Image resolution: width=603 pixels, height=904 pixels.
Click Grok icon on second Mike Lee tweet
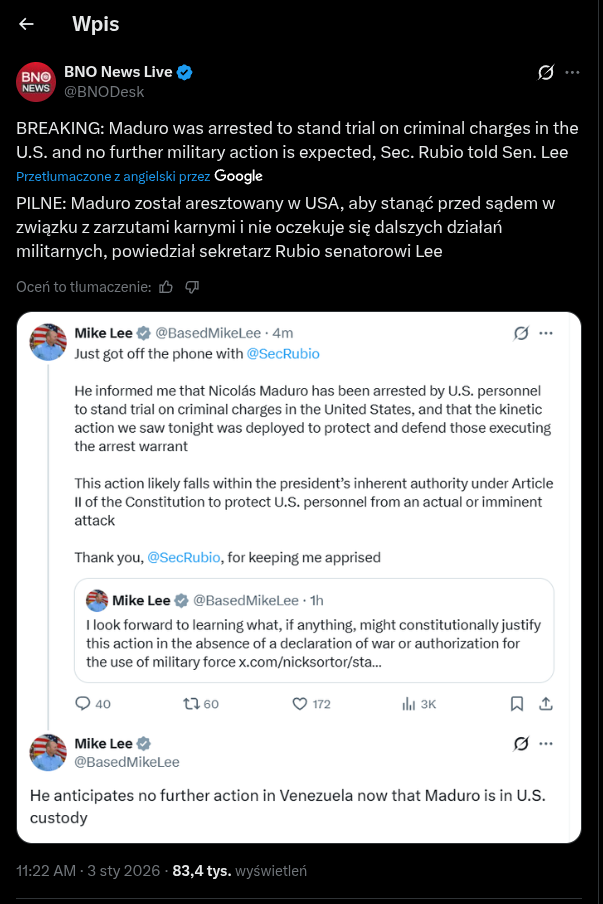pos(520,744)
